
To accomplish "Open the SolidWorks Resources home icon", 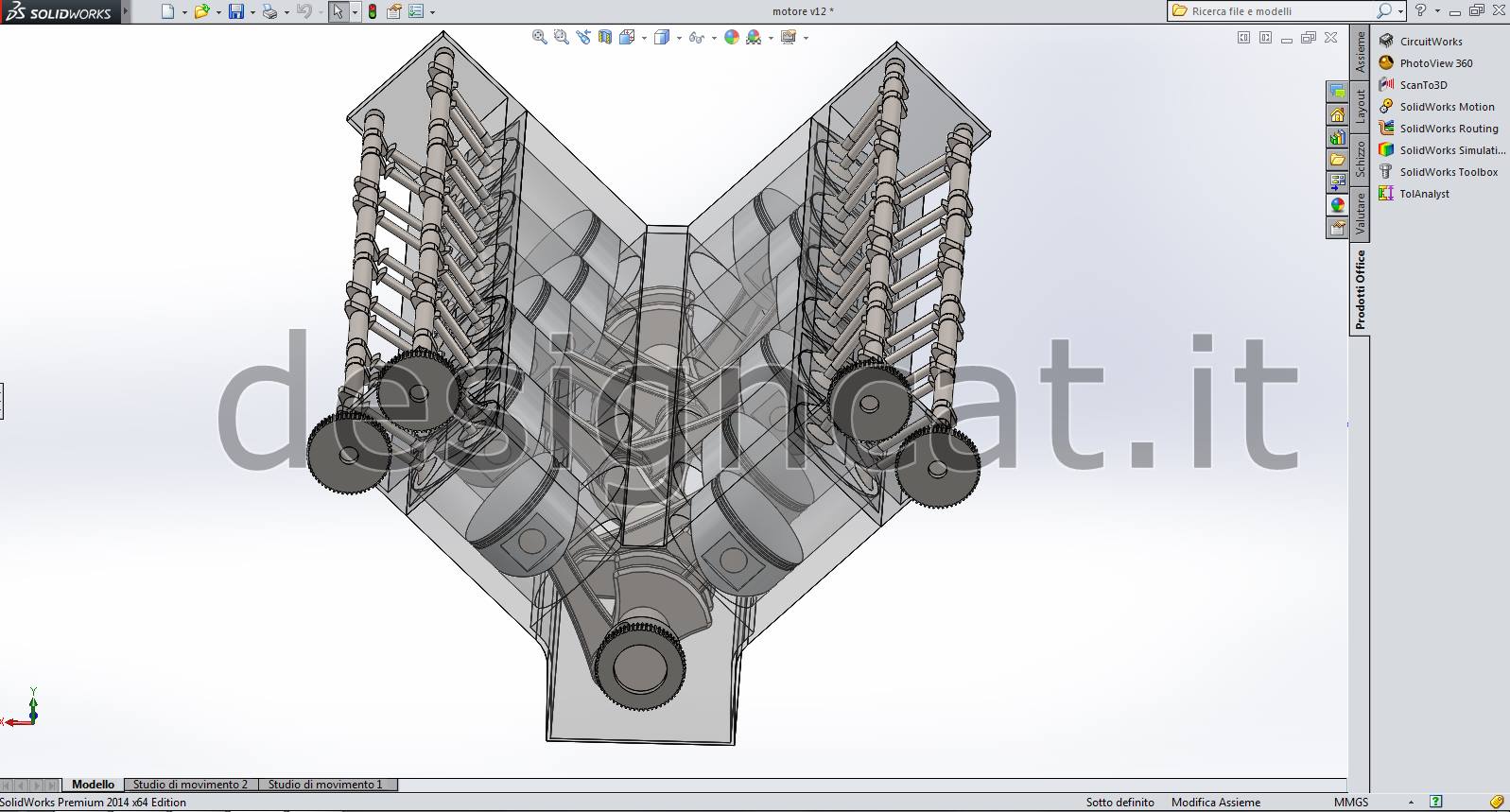I will [1337, 114].
